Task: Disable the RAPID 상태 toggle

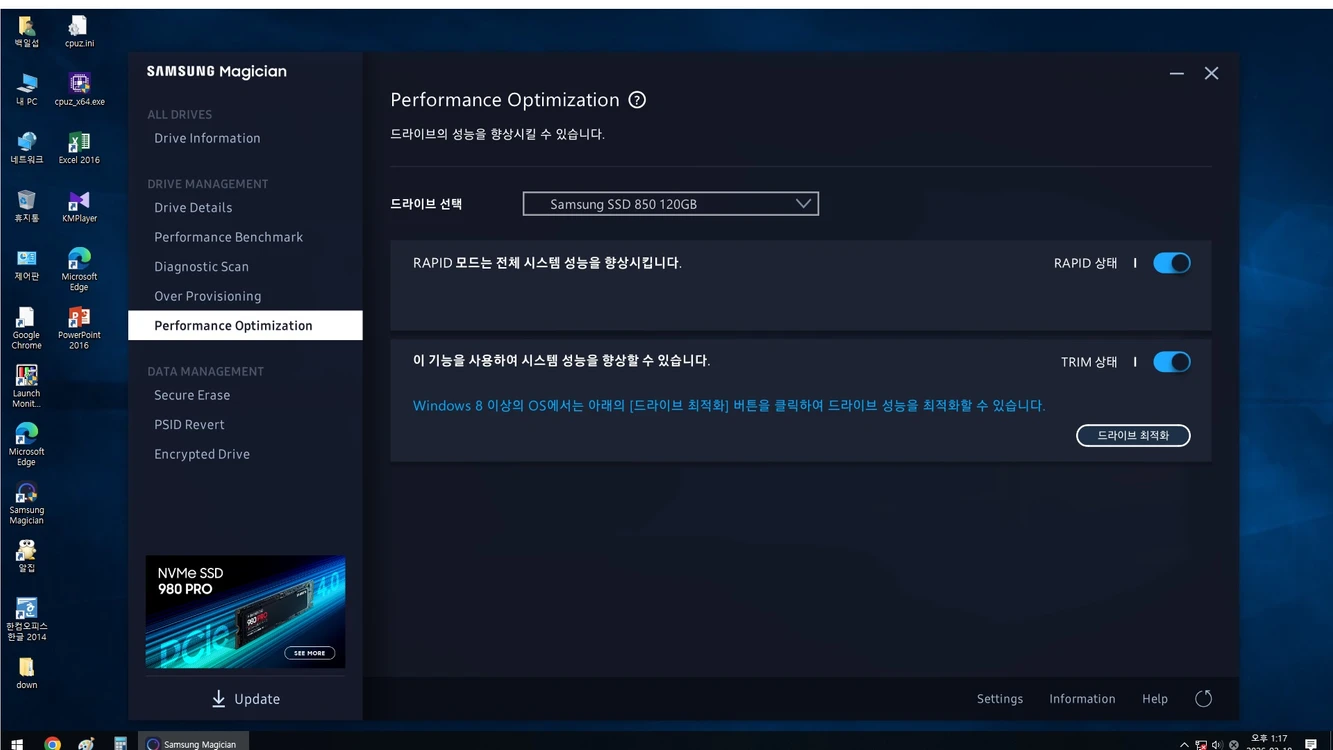Action: click(x=1172, y=263)
